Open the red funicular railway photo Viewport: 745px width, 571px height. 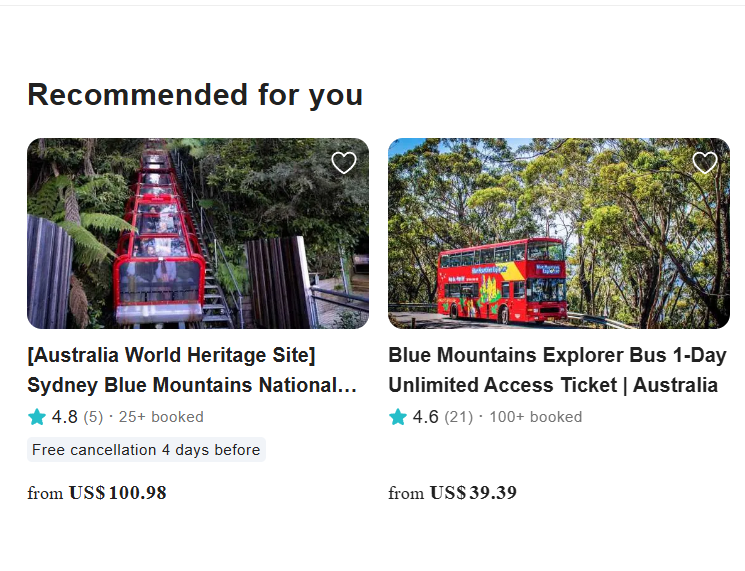198,233
